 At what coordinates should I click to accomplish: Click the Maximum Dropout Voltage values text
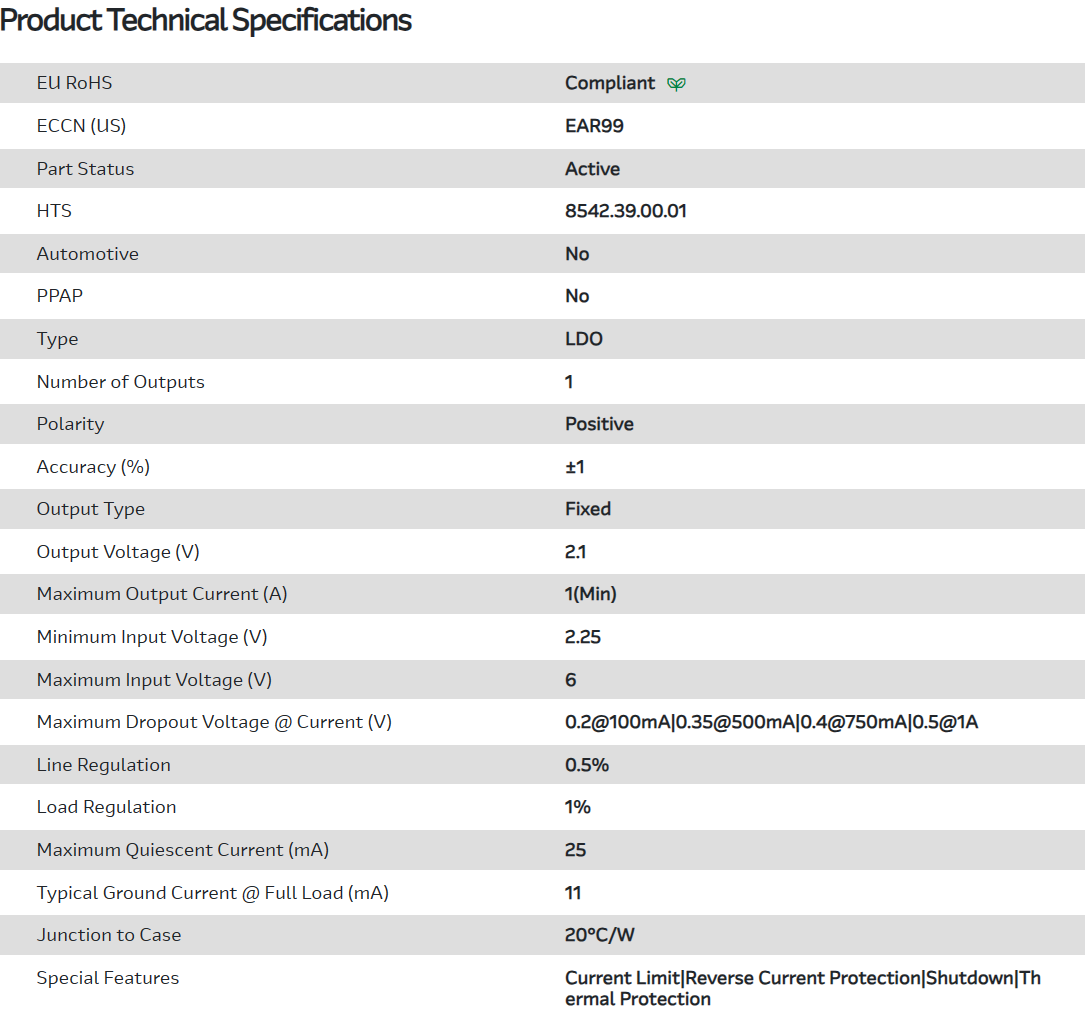click(771, 722)
